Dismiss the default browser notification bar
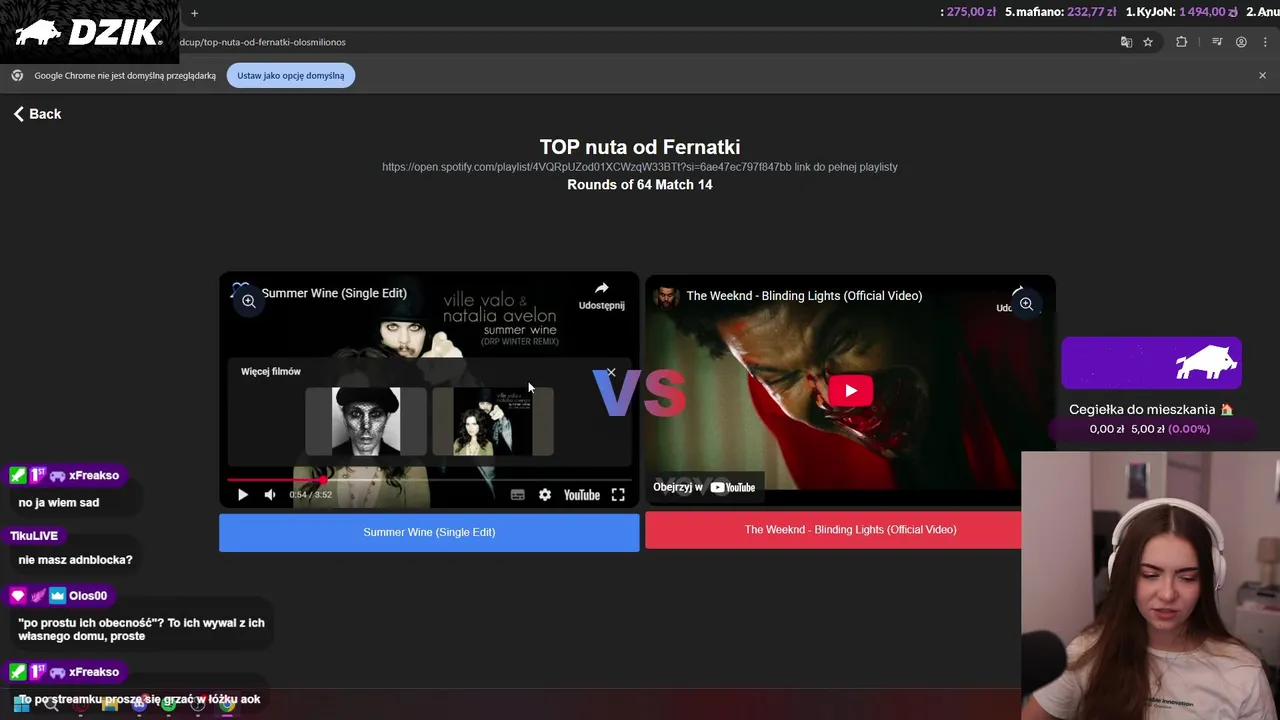This screenshot has height=720, width=1280. (x=1262, y=75)
